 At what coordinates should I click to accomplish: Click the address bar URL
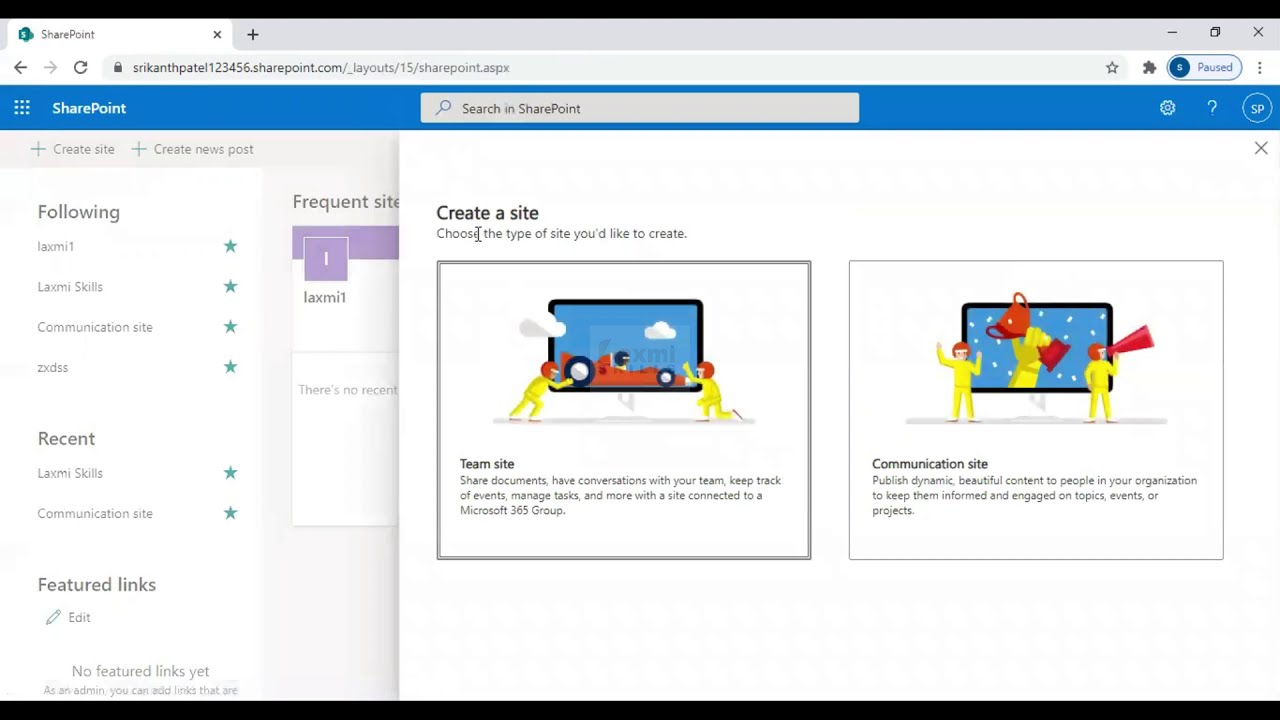click(x=321, y=68)
